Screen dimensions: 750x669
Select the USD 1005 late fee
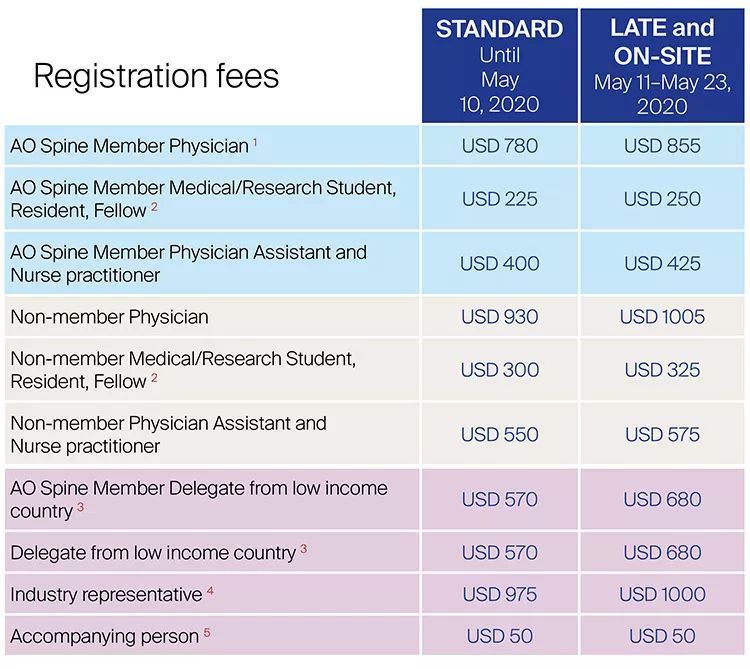pyautogui.click(x=662, y=317)
